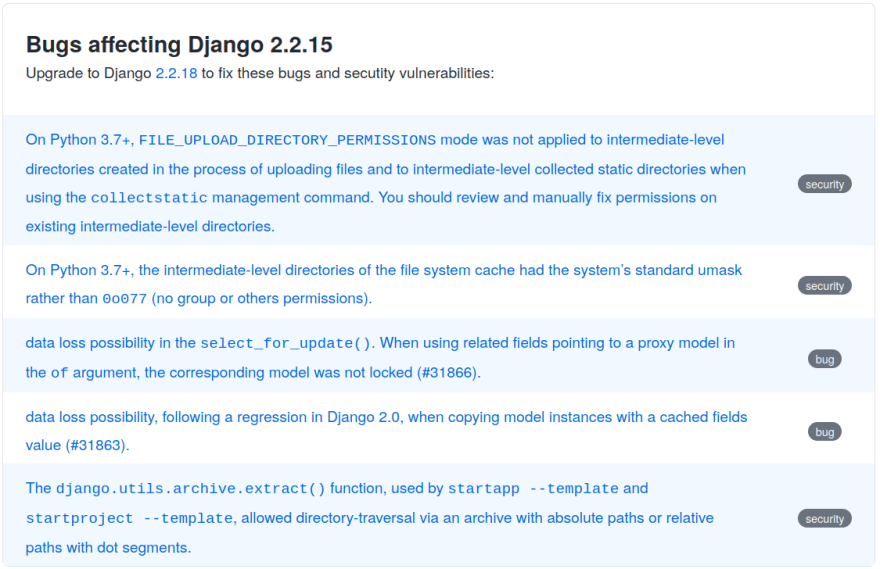Image resolution: width=880 pixels, height=569 pixels.
Task: Click the 'Bugs affecting Django 2.2.15' heading
Action: [x=179, y=45]
